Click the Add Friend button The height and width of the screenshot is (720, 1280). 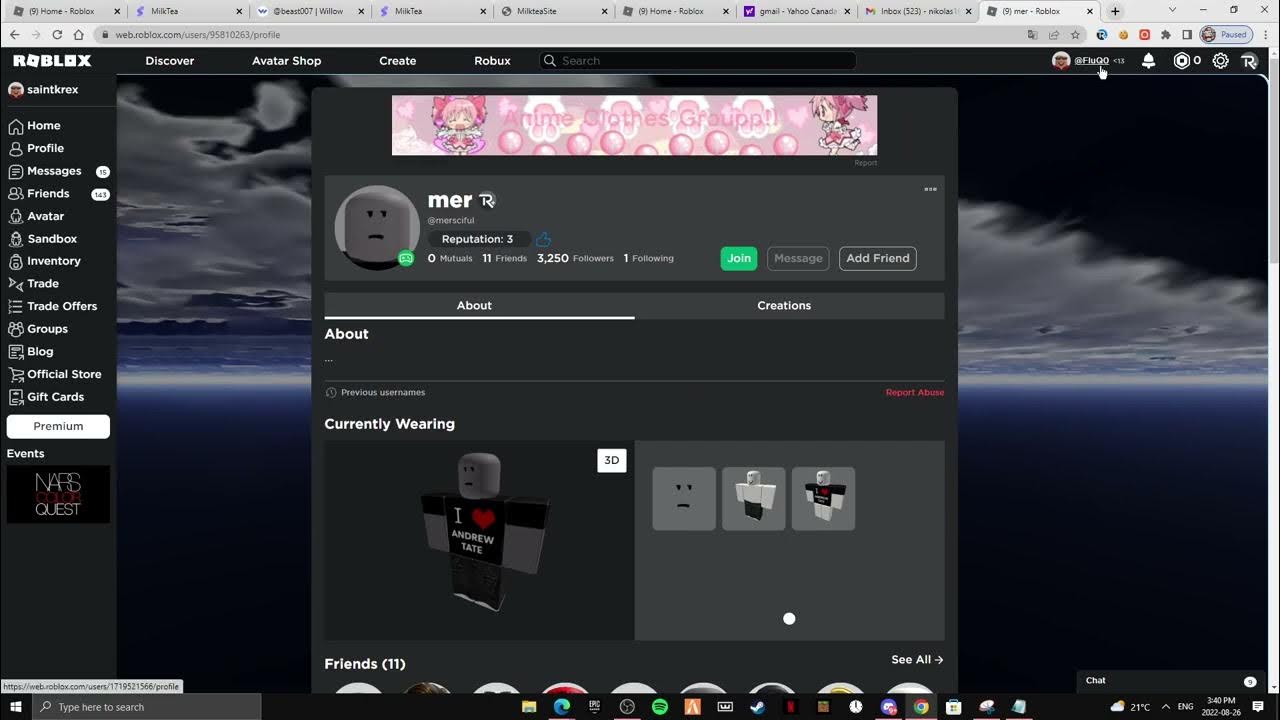tap(878, 258)
